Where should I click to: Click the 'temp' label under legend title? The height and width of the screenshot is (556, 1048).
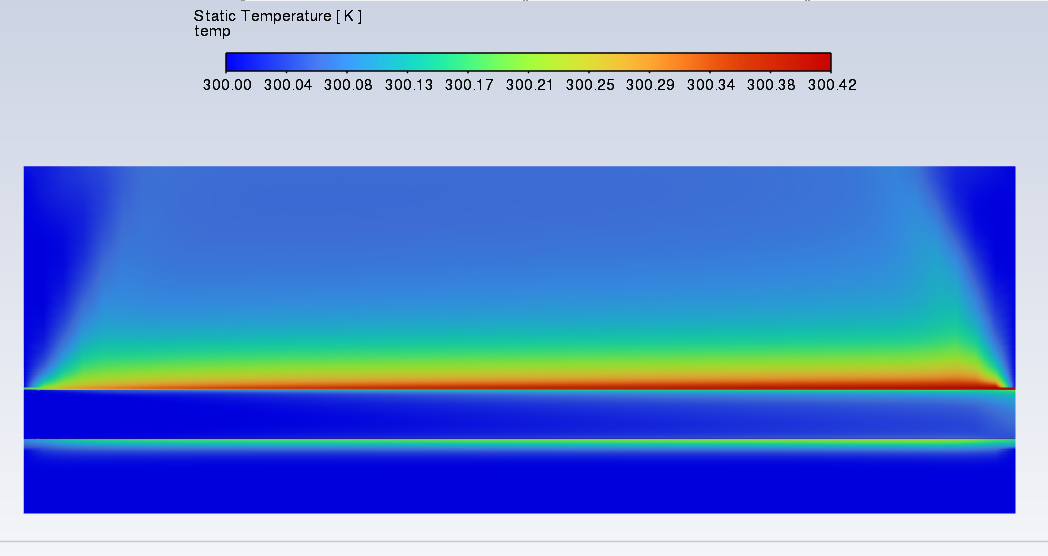click(213, 31)
